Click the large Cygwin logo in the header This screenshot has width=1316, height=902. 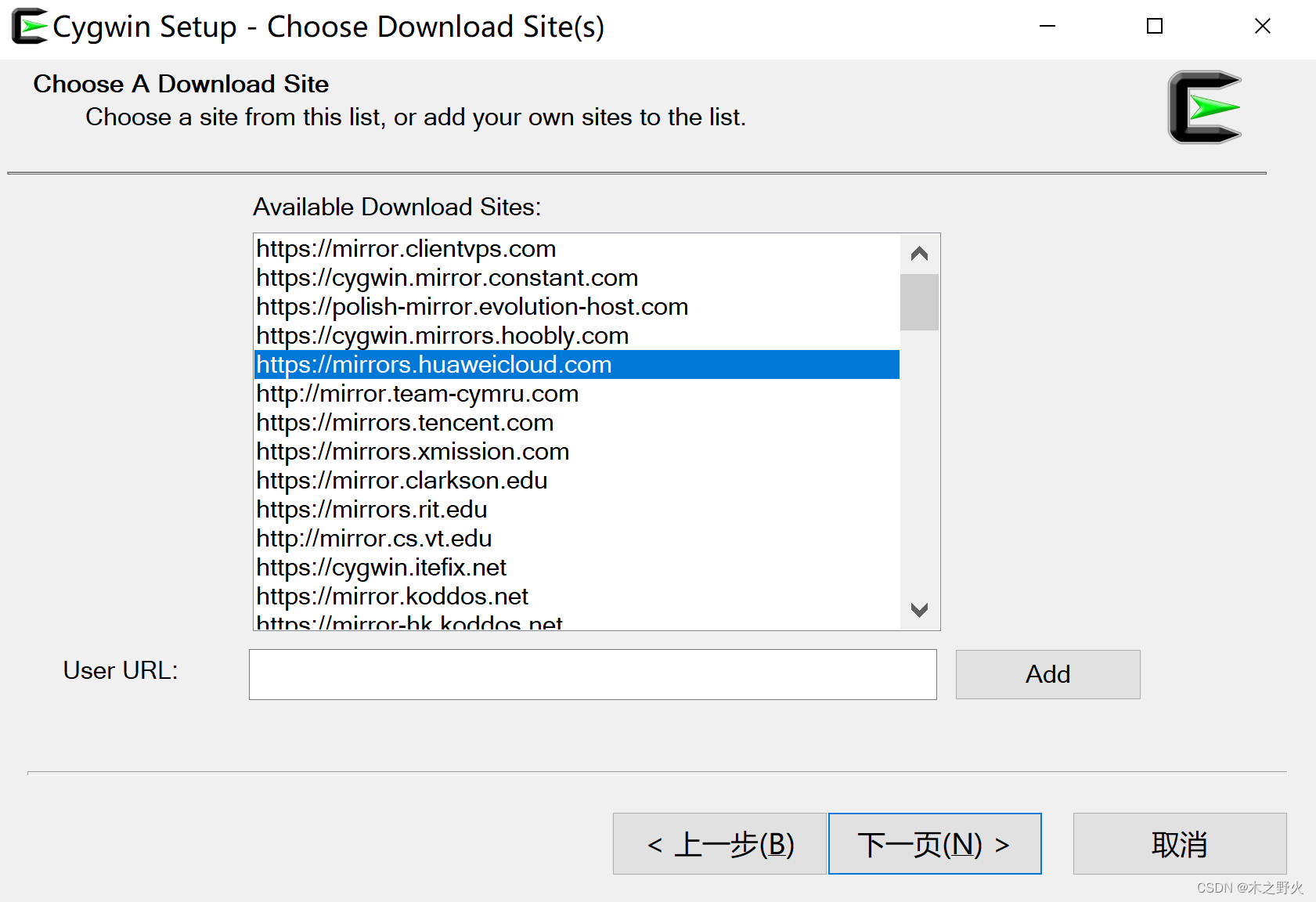click(x=1205, y=107)
